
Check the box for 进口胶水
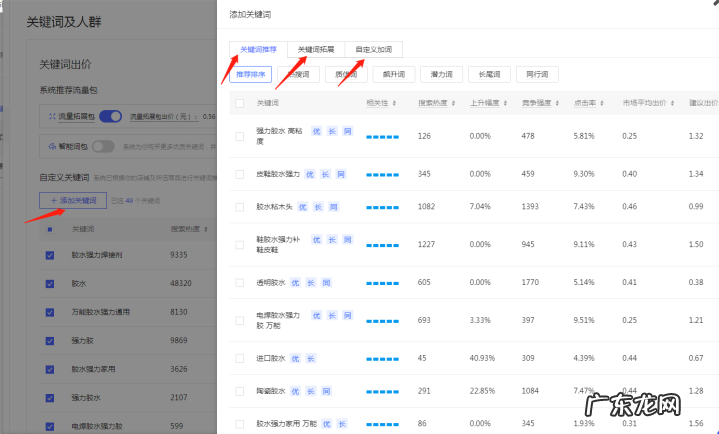[239, 358]
